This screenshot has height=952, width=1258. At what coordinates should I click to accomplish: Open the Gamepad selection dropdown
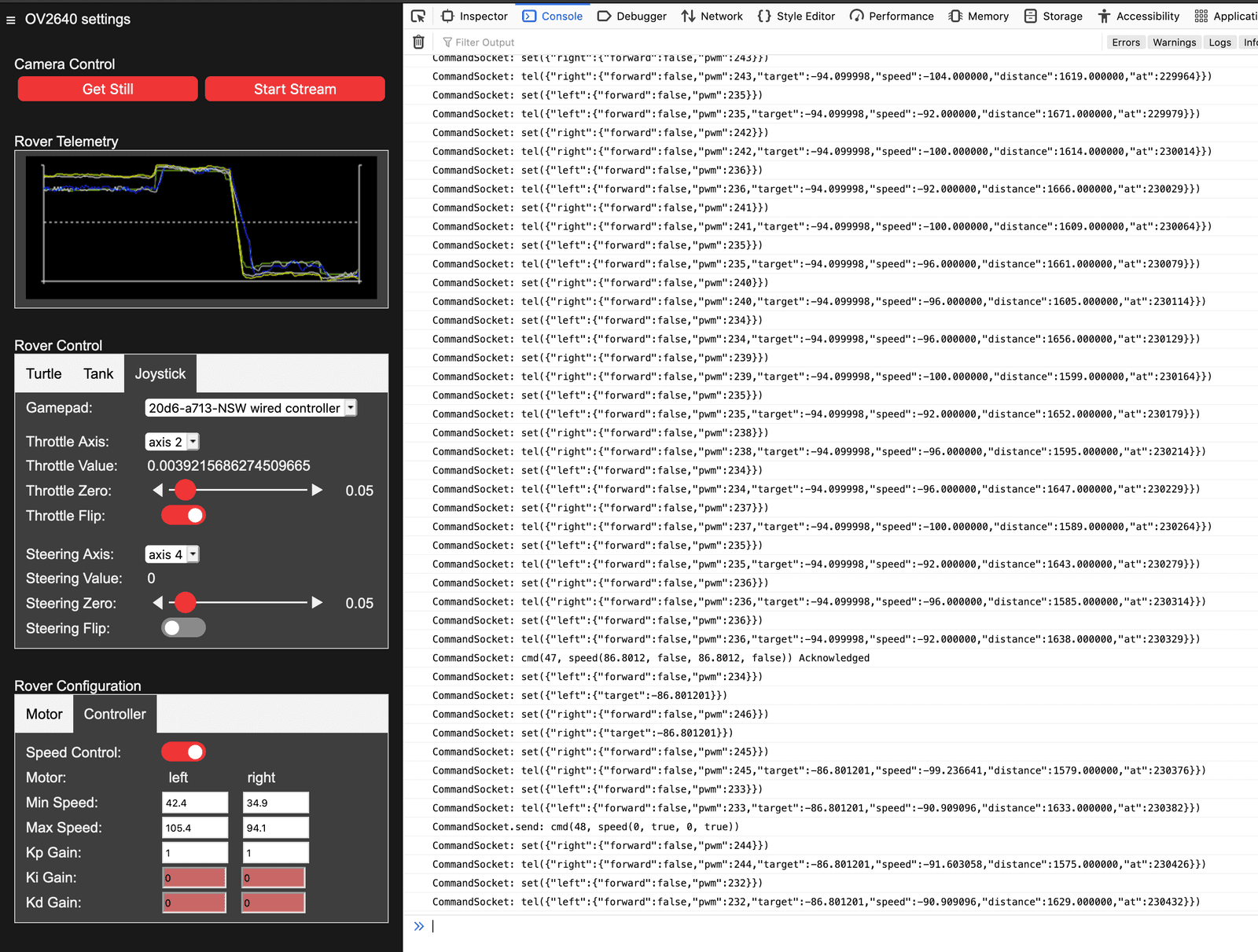pos(251,408)
